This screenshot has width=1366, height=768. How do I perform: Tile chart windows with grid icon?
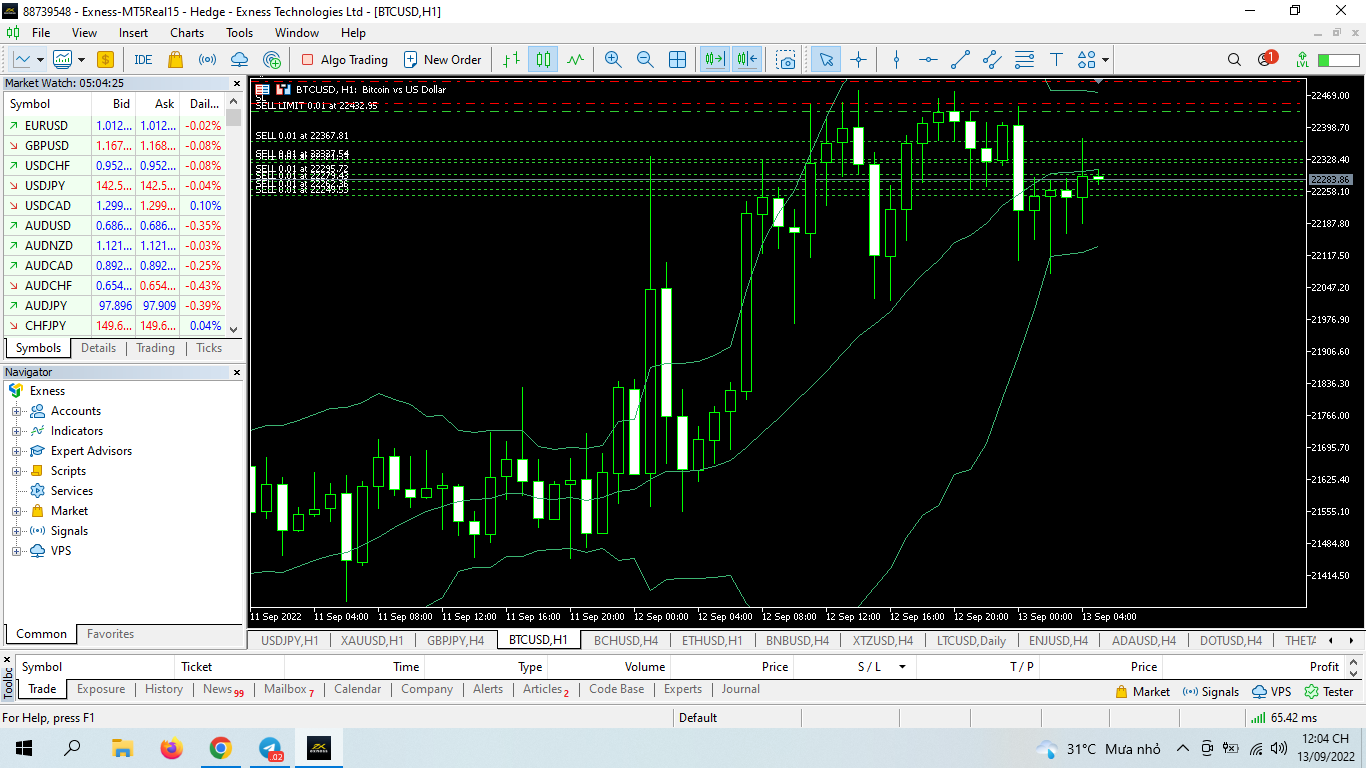(x=677, y=59)
